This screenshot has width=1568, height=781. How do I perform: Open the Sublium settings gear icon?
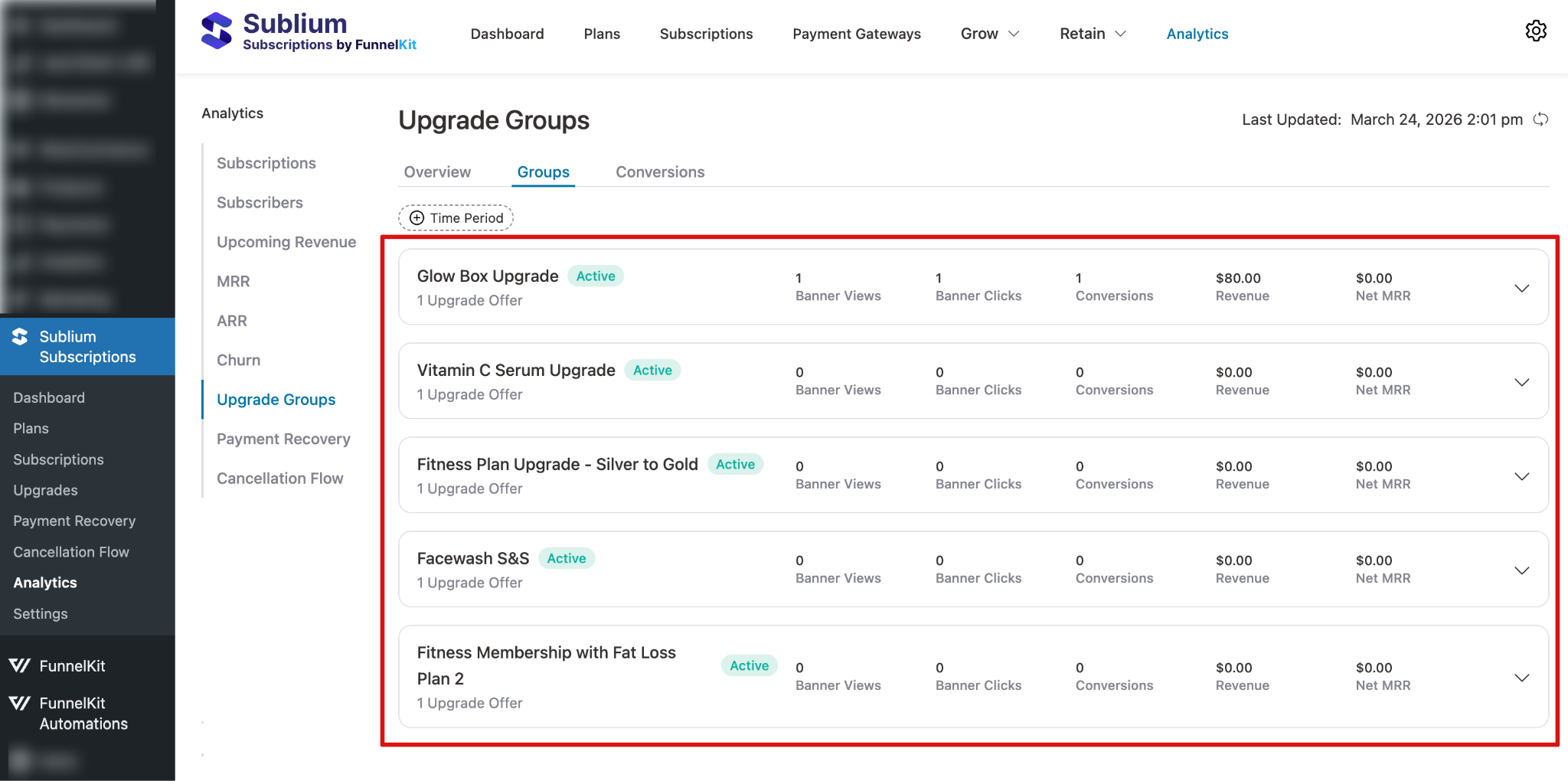[x=1536, y=31]
